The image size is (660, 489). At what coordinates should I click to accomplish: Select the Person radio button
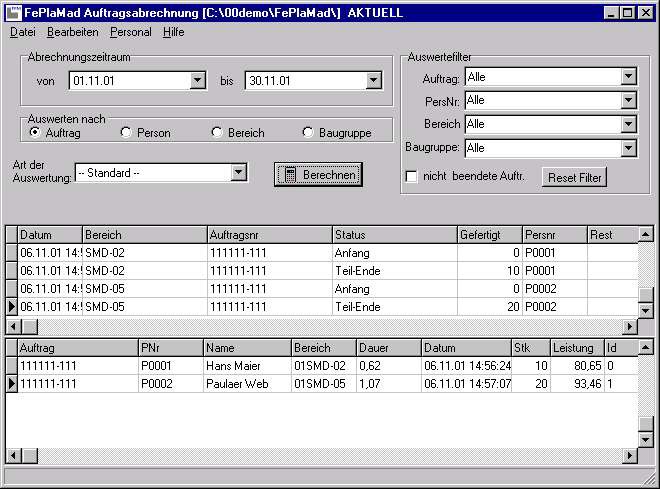point(126,132)
